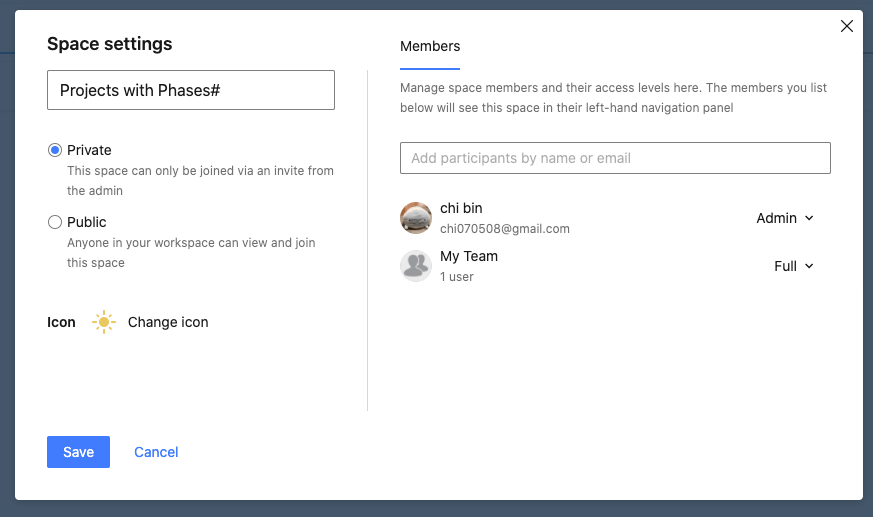Viewport: 873px width, 517px height.
Task: Select the Public radio button
Action: point(55,222)
